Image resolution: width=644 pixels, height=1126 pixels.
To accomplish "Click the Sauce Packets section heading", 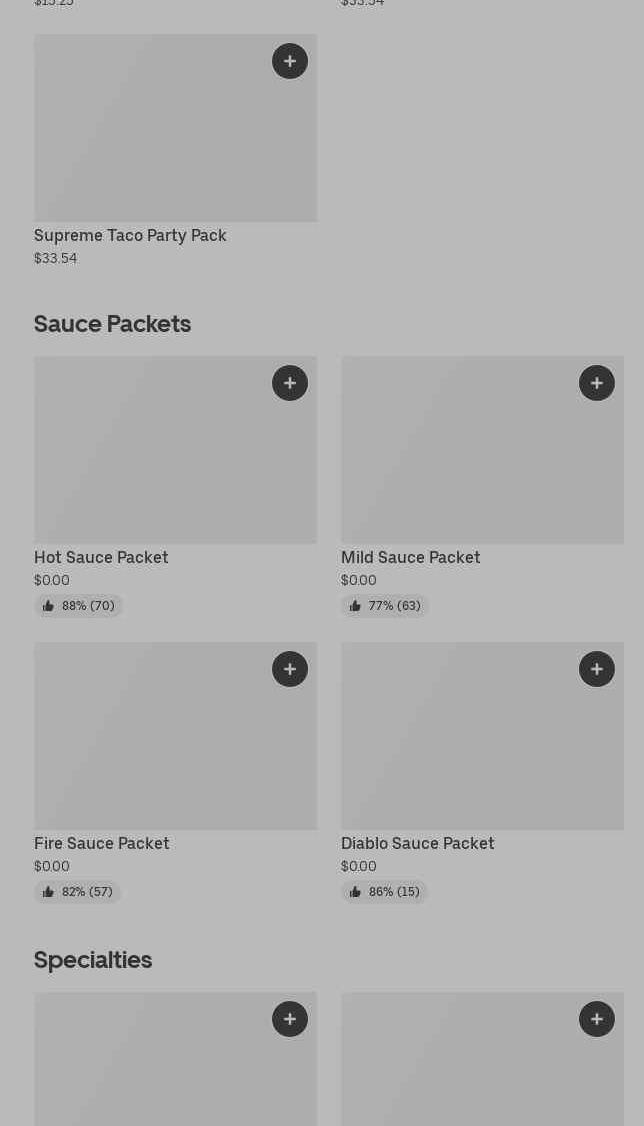I will click(112, 324).
